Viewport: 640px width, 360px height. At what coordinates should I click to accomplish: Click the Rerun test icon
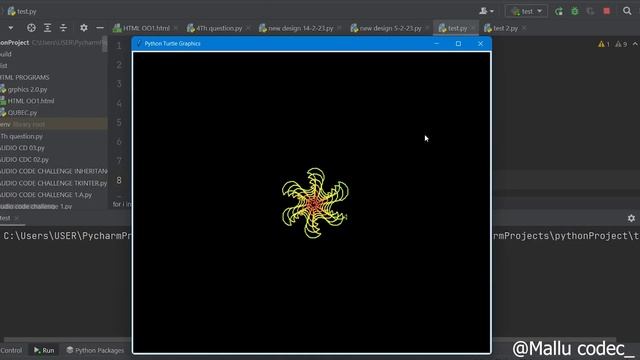pos(559,11)
